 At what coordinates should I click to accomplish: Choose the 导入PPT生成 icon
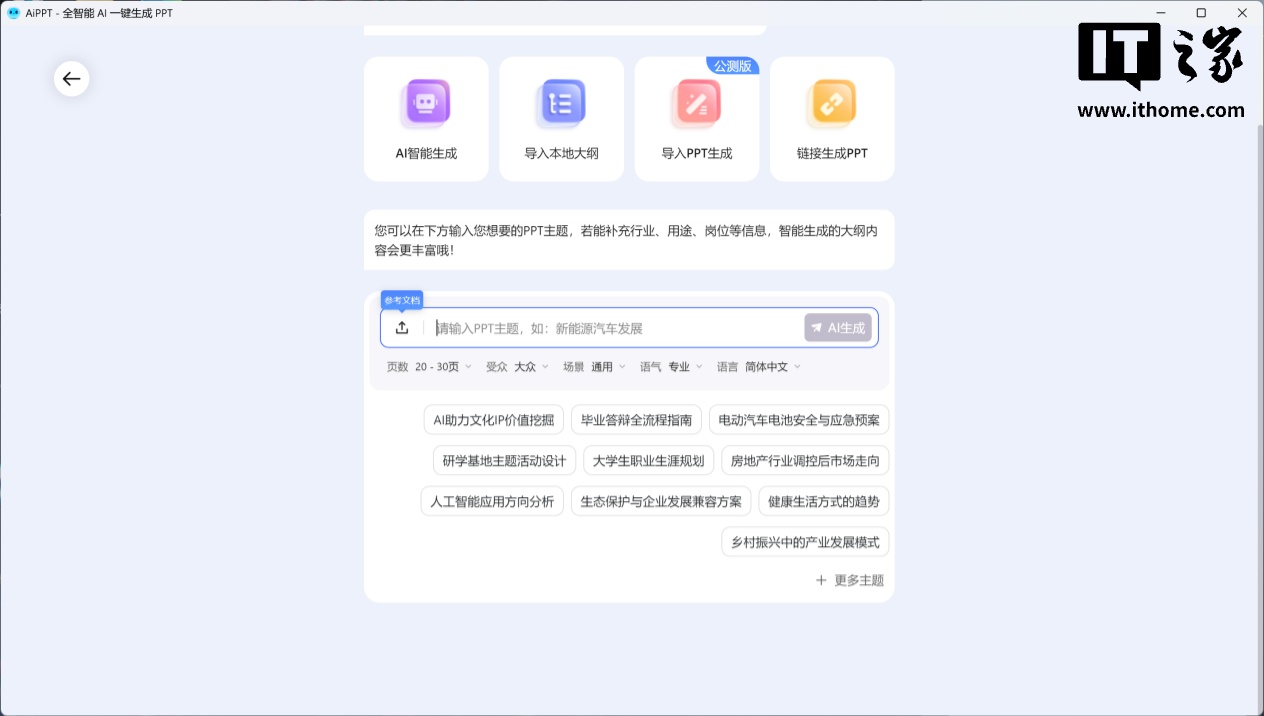(x=697, y=103)
